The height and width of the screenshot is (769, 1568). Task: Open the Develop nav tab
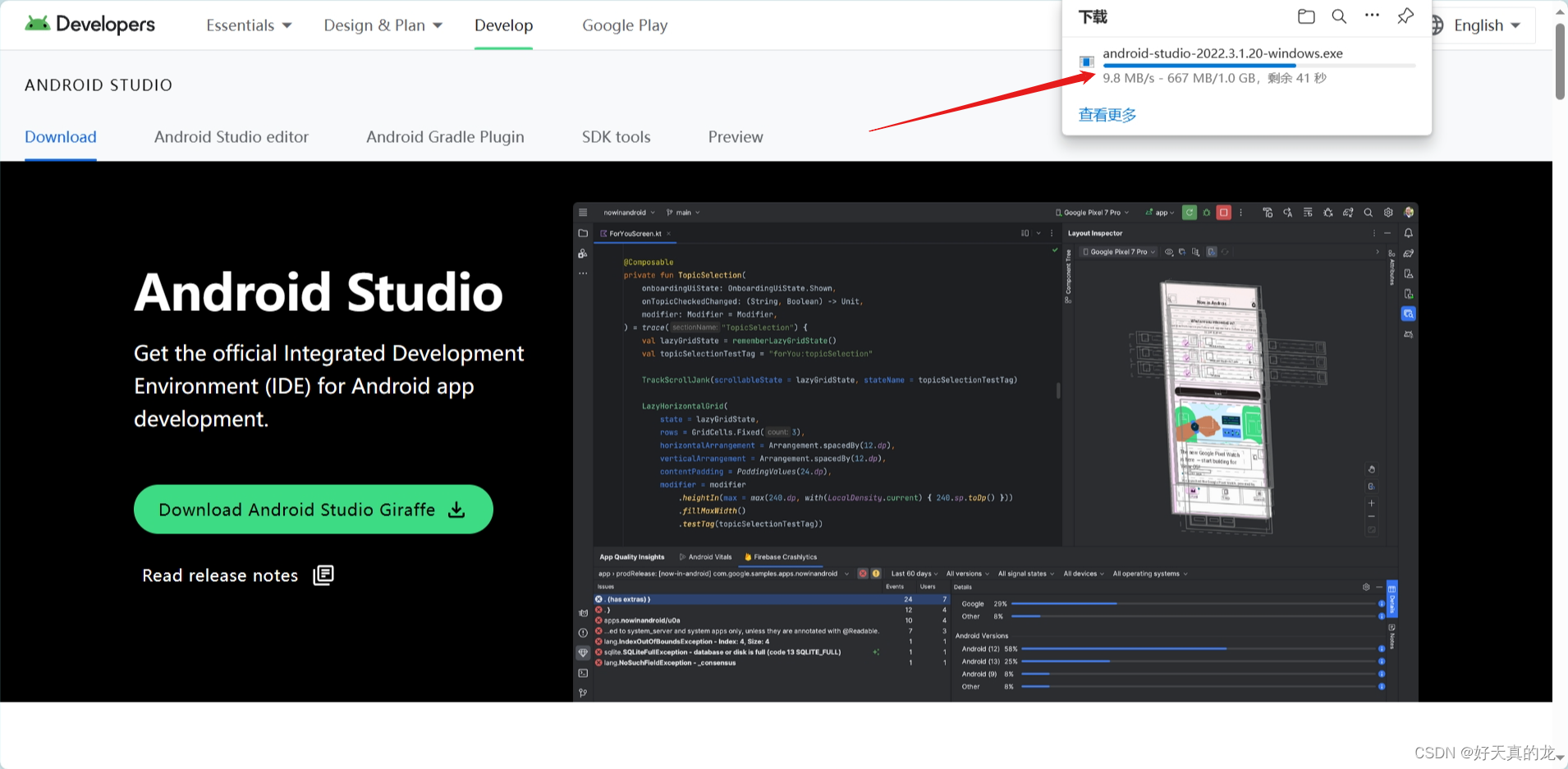503,25
